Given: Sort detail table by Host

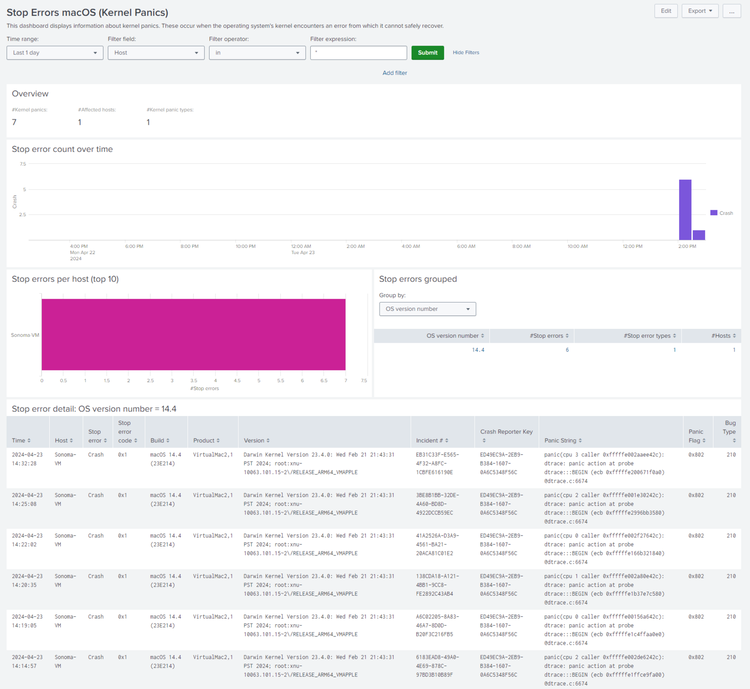Looking at the screenshot, I should [x=64, y=441].
